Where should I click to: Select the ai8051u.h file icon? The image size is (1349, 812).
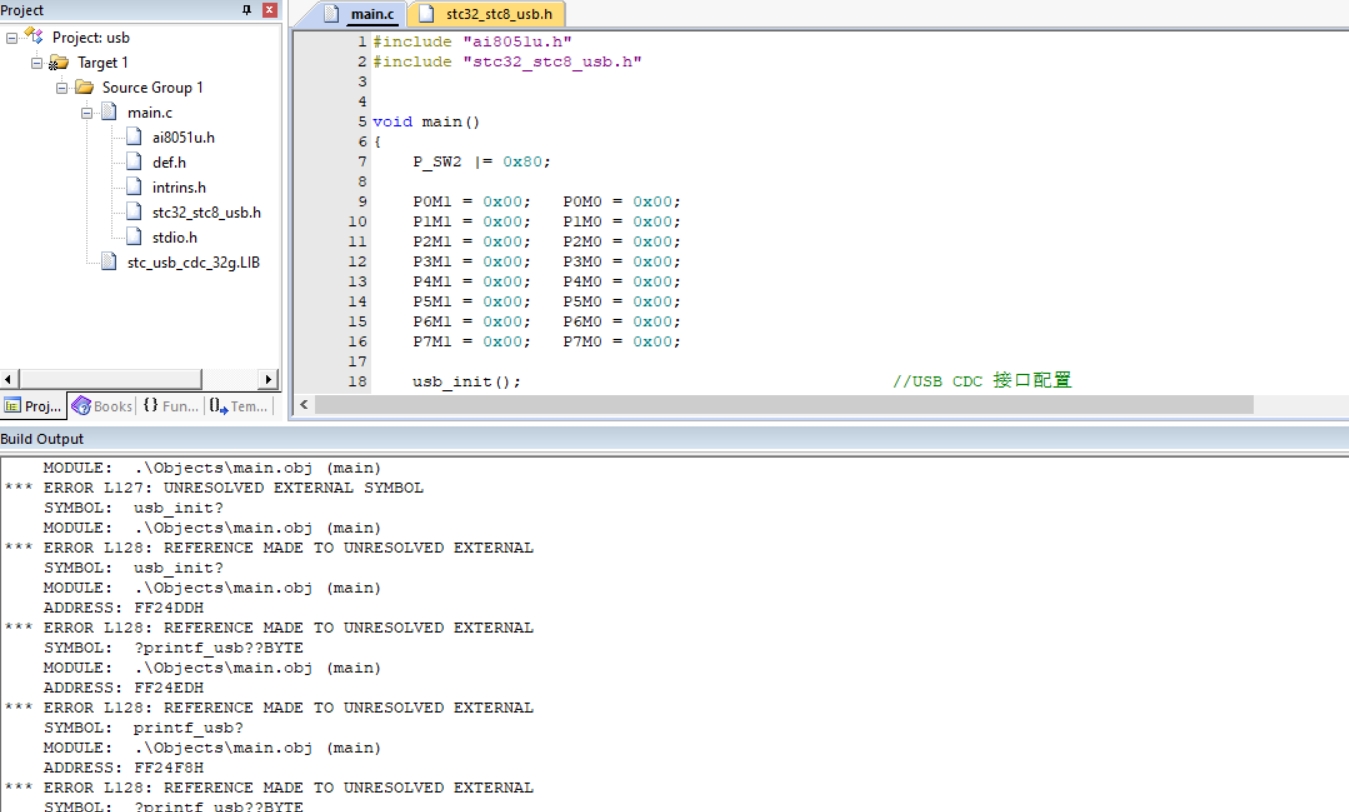(134, 137)
